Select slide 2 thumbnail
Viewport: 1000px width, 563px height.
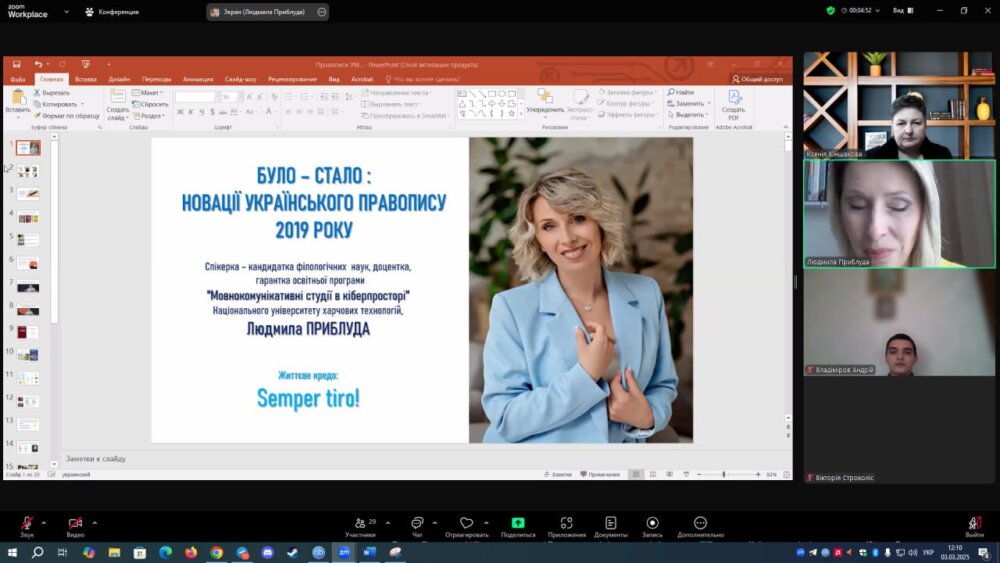click(27, 172)
